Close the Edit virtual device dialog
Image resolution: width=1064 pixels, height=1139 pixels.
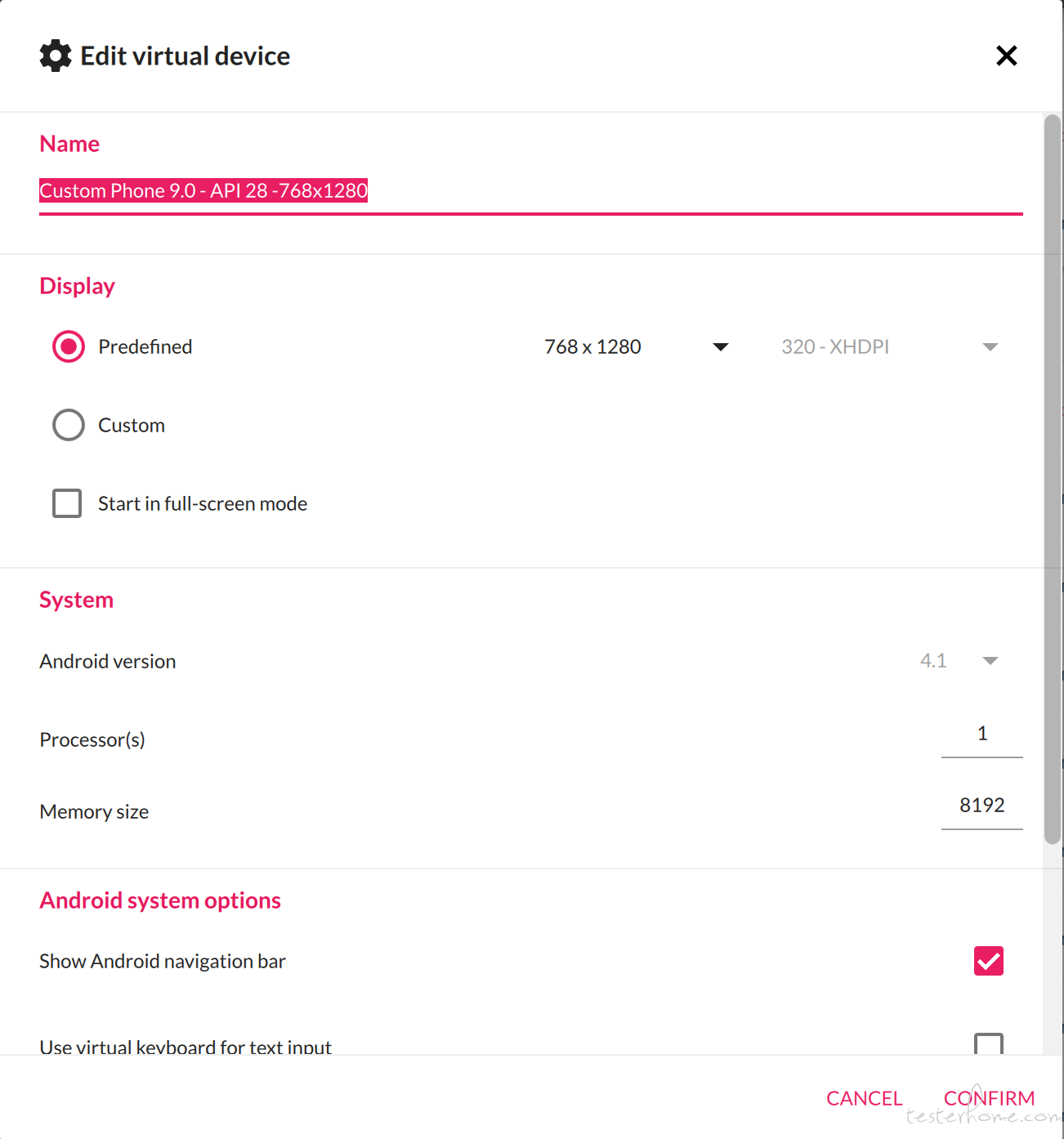point(1007,56)
